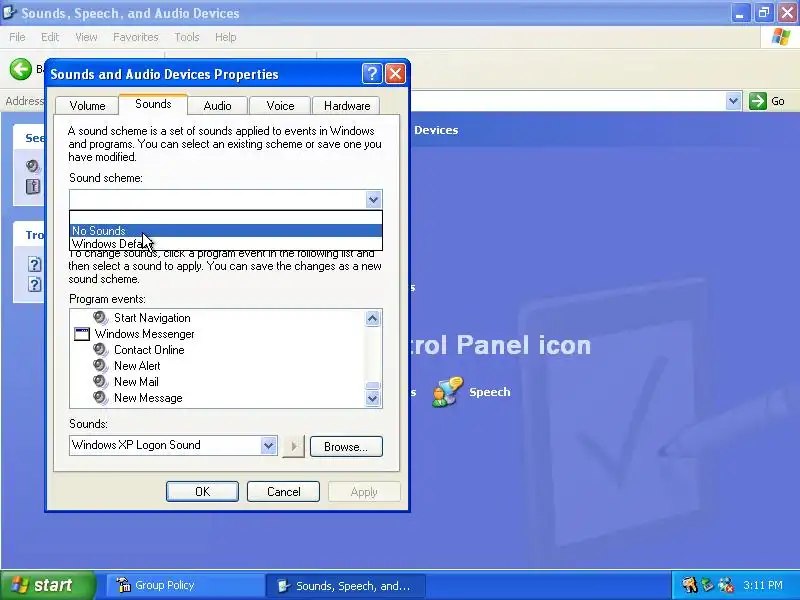
Task: Close the Sounds and Audio Devices dialog
Action: pyautogui.click(x=395, y=74)
